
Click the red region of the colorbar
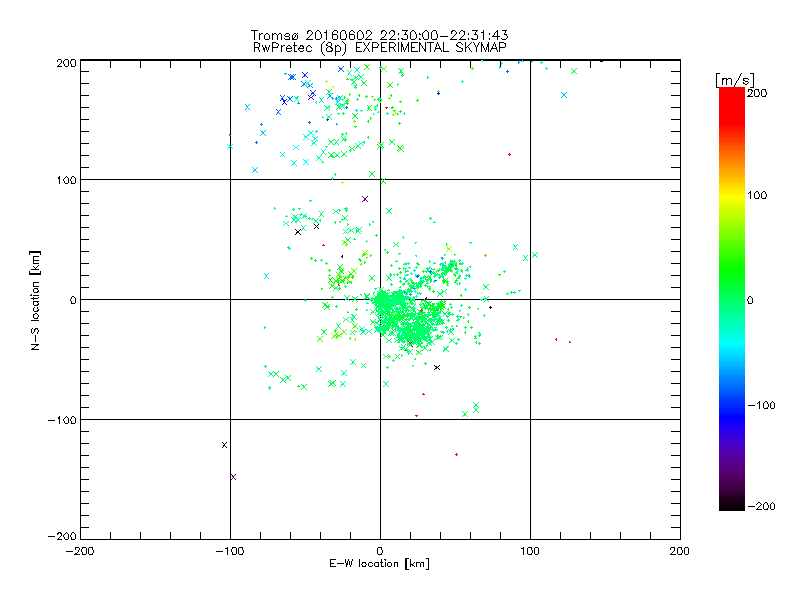point(732,105)
